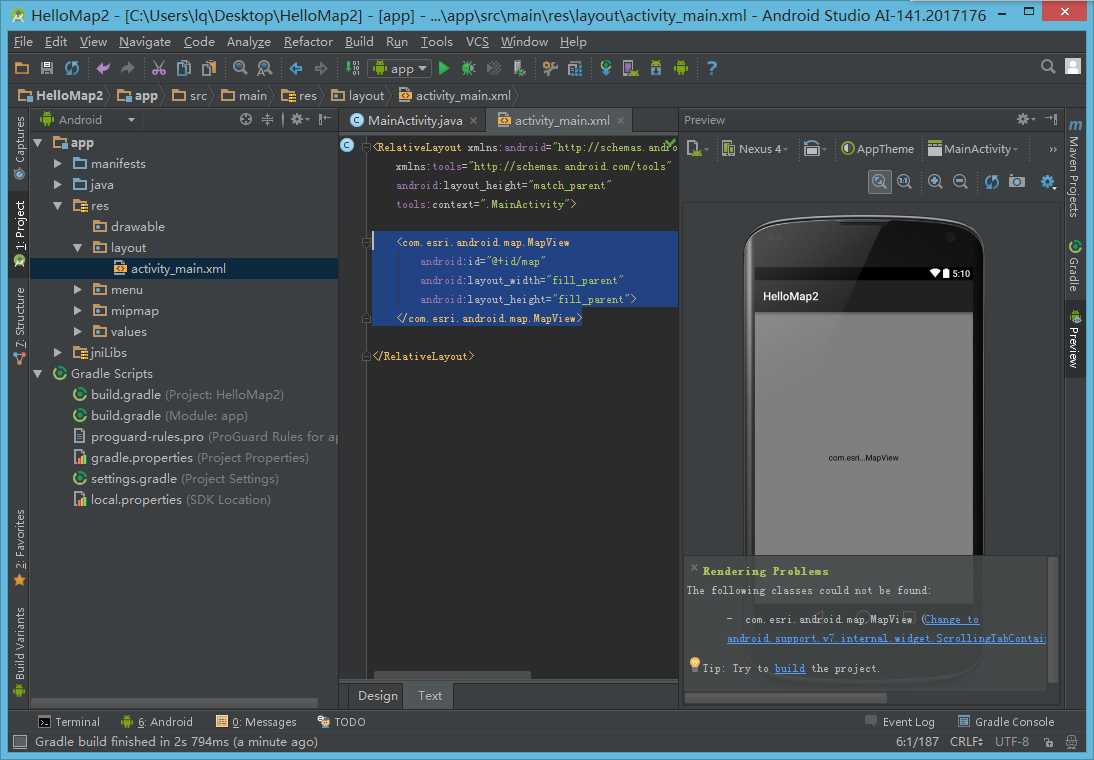Toggle the Gradle side panel

[x=1075, y=266]
